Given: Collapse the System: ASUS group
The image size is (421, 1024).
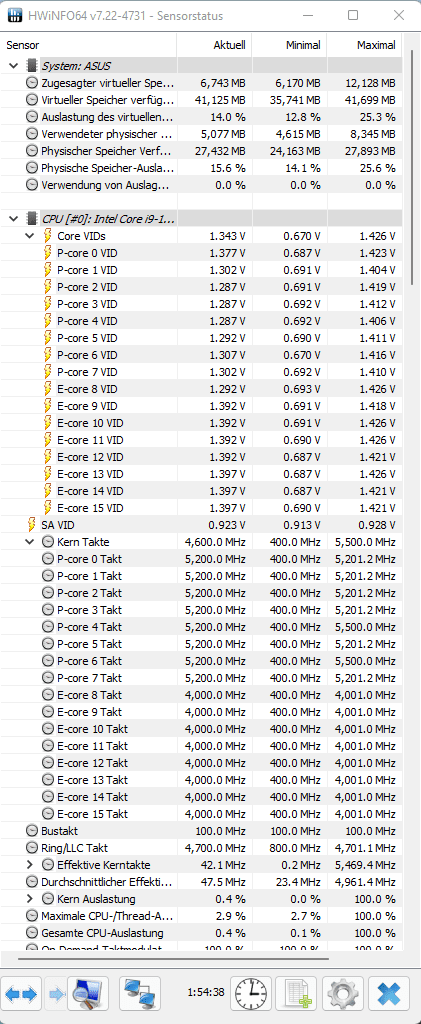Looking at the screenshot, I should (13, 66).
